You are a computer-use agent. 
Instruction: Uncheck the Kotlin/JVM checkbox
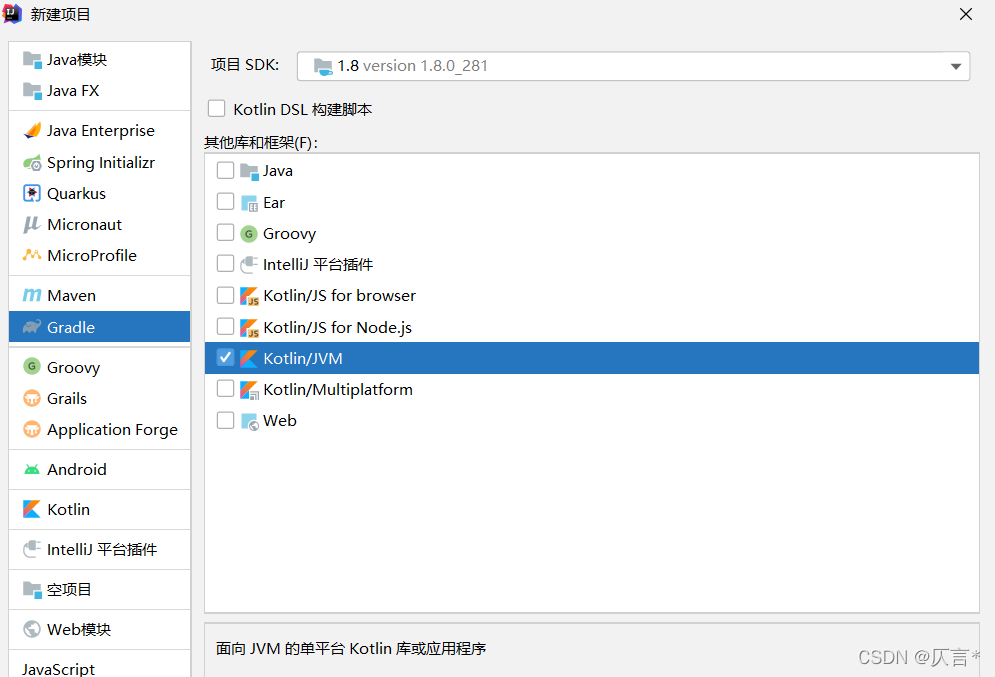[x=225, y=357]
